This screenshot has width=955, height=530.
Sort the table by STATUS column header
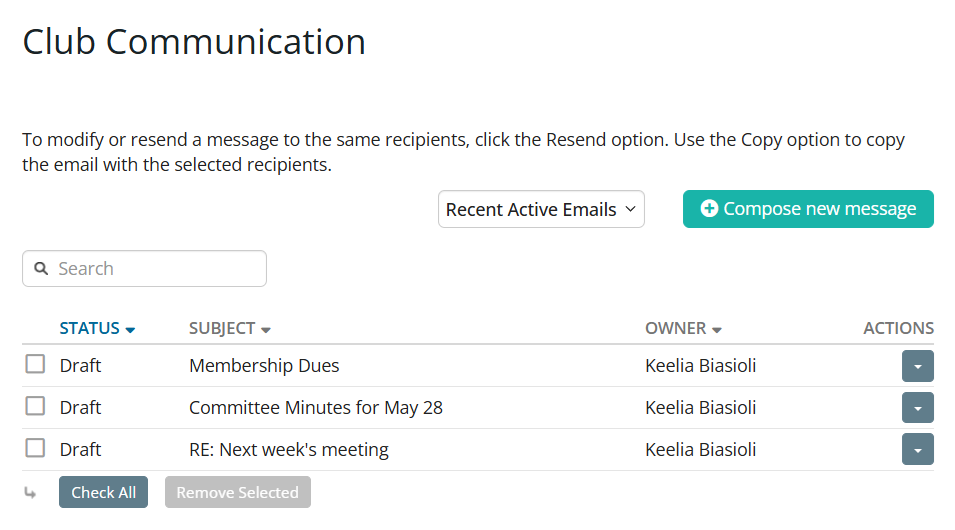89,328
